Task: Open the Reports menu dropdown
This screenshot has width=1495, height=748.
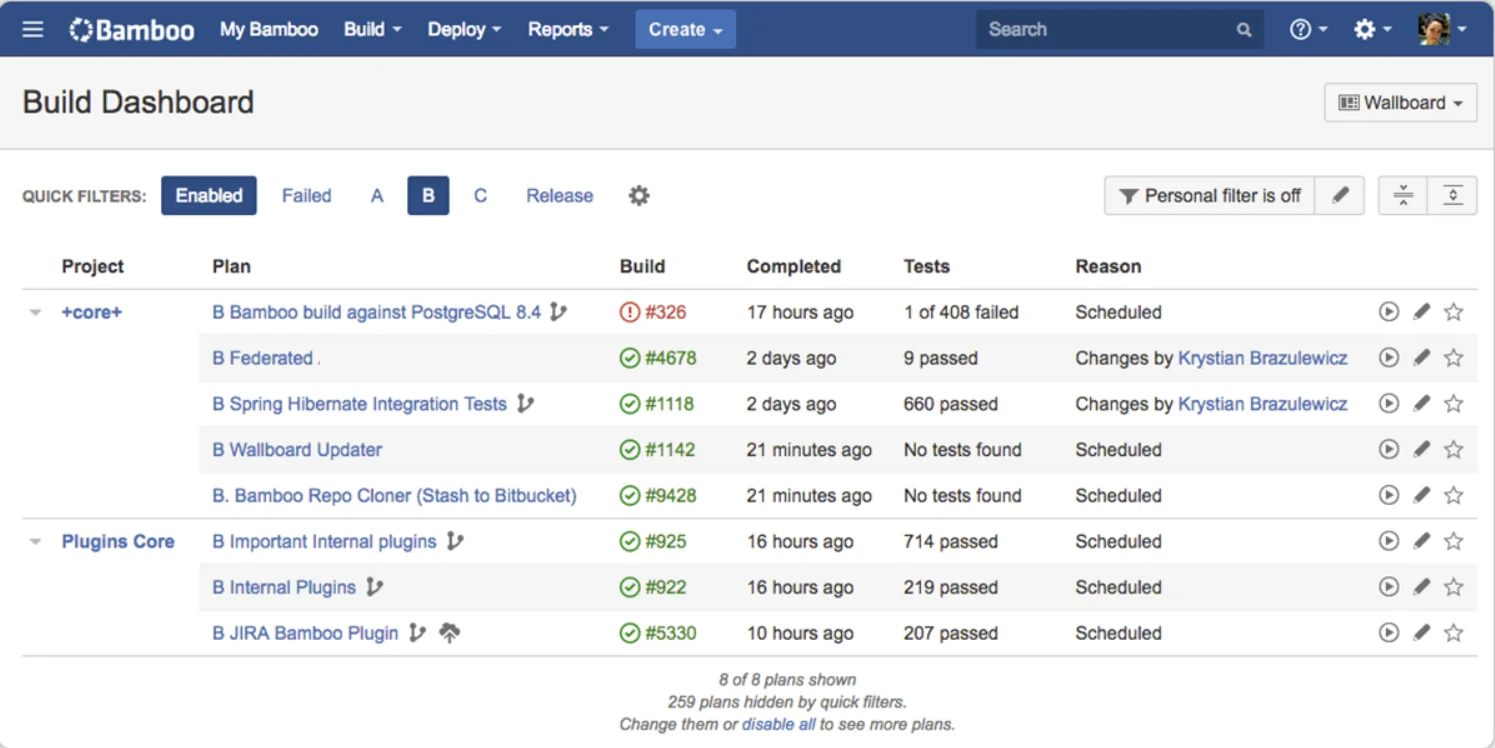Action: [x=568, y=29]
